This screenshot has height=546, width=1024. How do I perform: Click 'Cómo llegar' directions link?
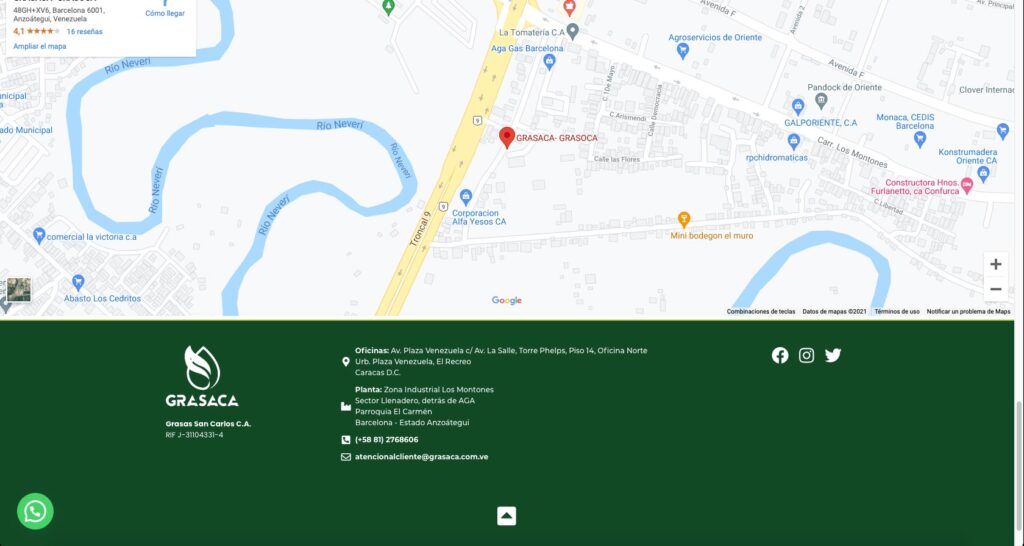click(x=165, y=13)
